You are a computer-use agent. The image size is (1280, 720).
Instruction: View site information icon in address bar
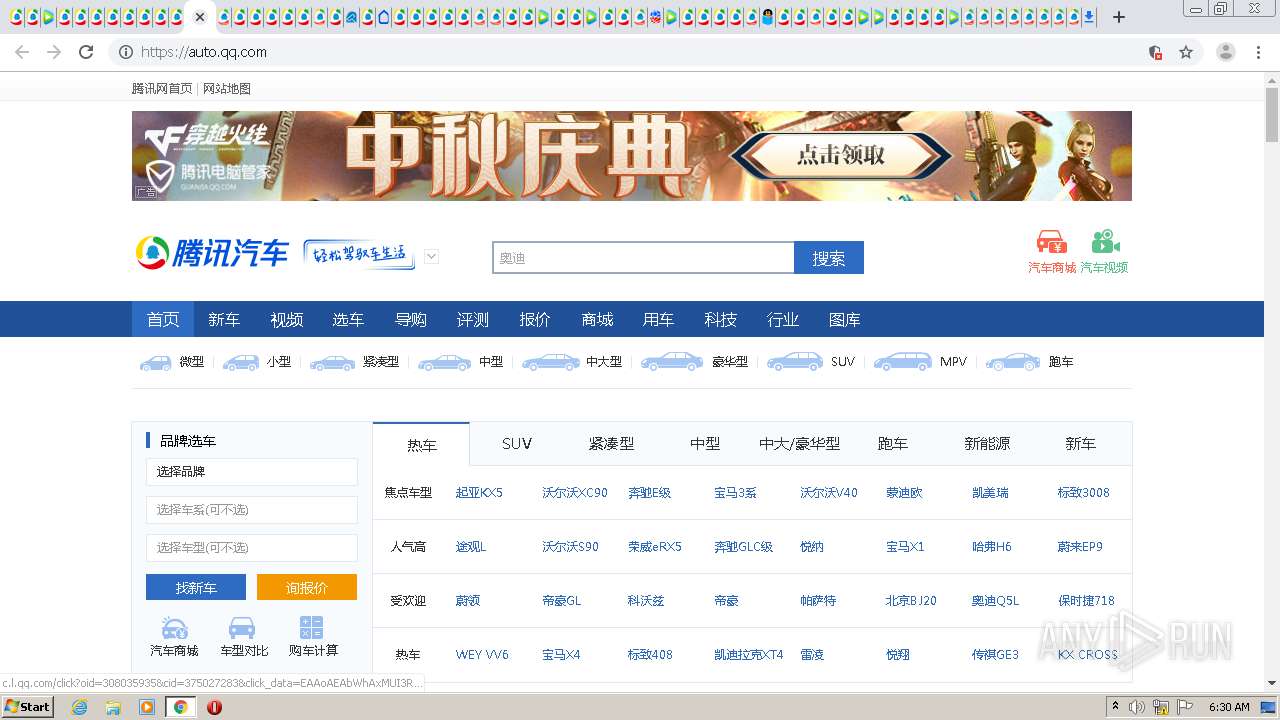(x=126, y=52)
